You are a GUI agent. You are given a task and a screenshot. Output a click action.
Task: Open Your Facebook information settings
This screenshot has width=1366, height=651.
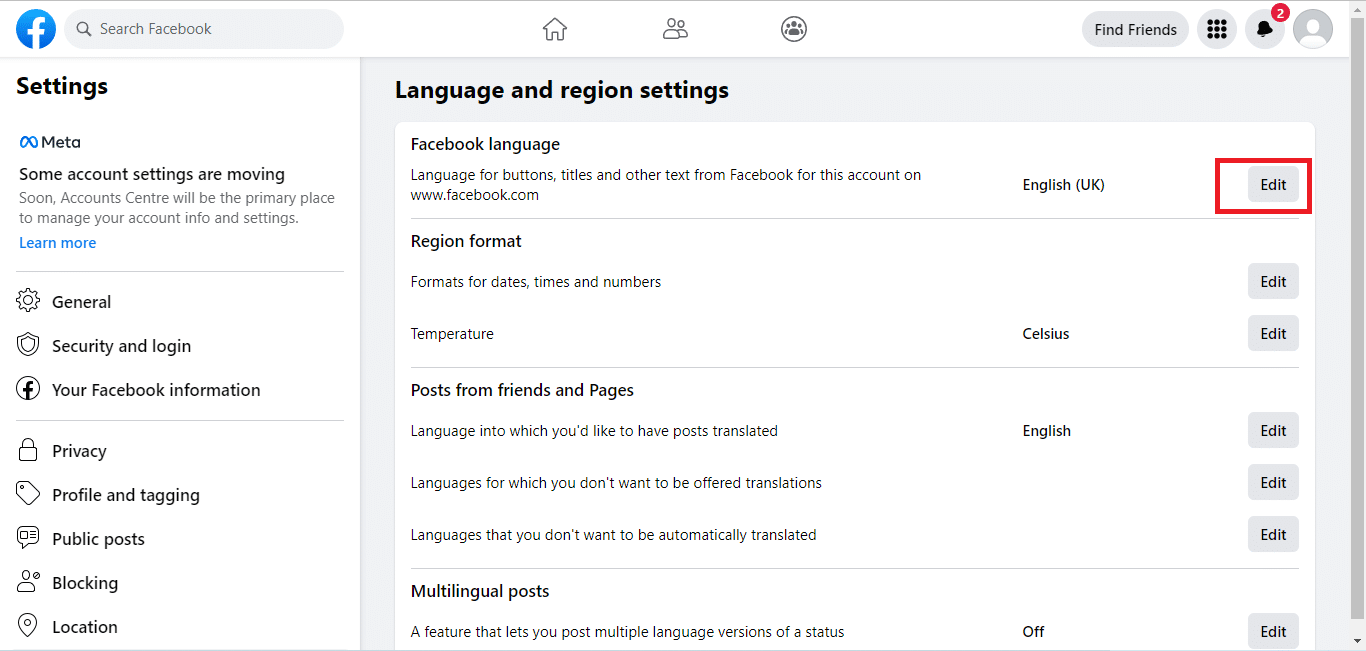180,390
